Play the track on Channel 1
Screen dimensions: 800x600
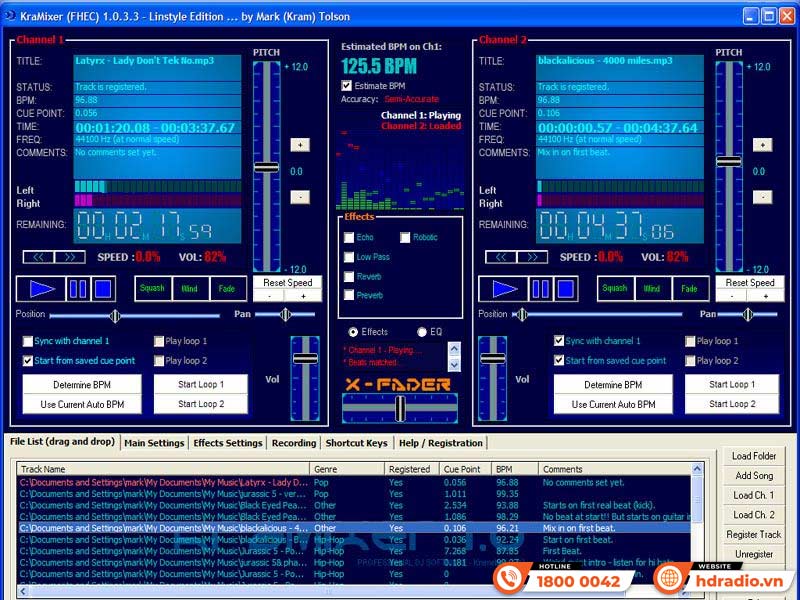(41, 290)
